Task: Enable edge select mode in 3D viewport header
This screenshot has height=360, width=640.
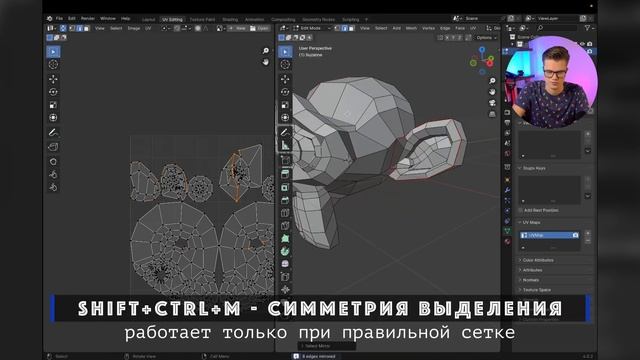Action: pos(344,28)
